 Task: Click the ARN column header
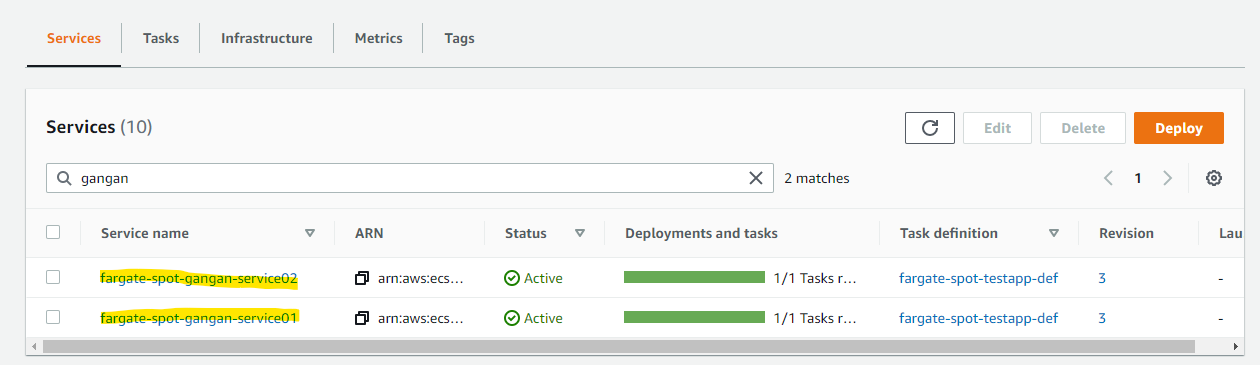coord(369,233)
